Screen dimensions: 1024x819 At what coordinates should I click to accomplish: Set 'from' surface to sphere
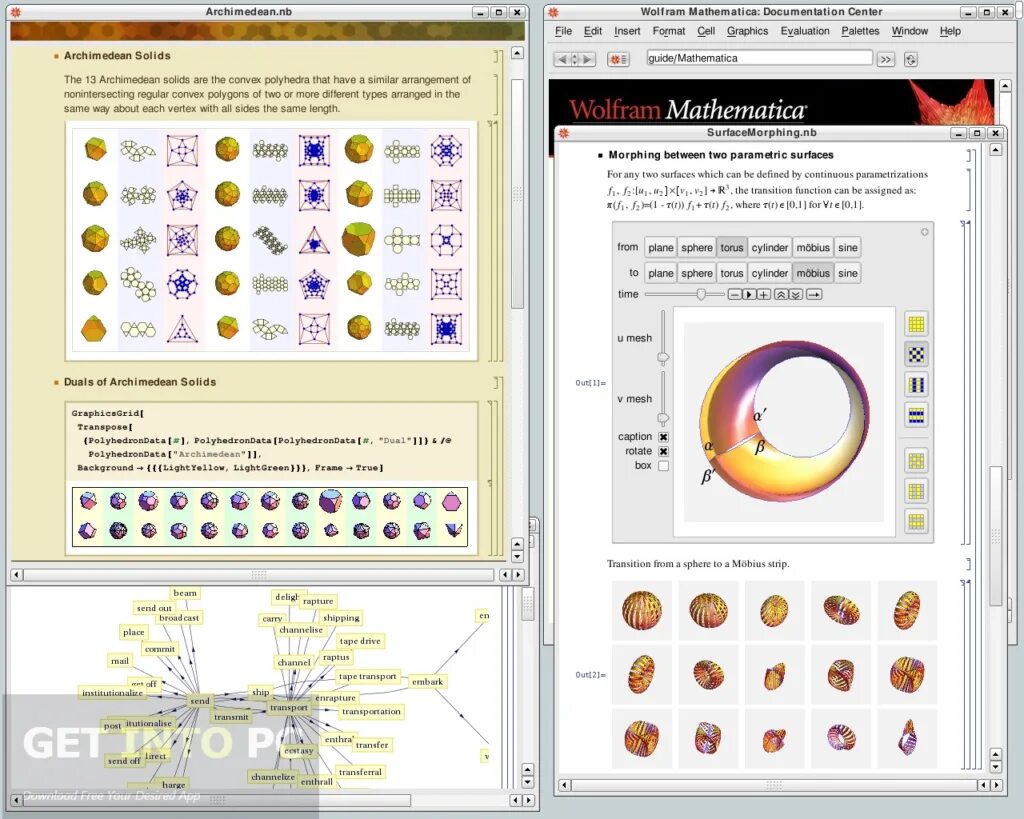point(697,248)
